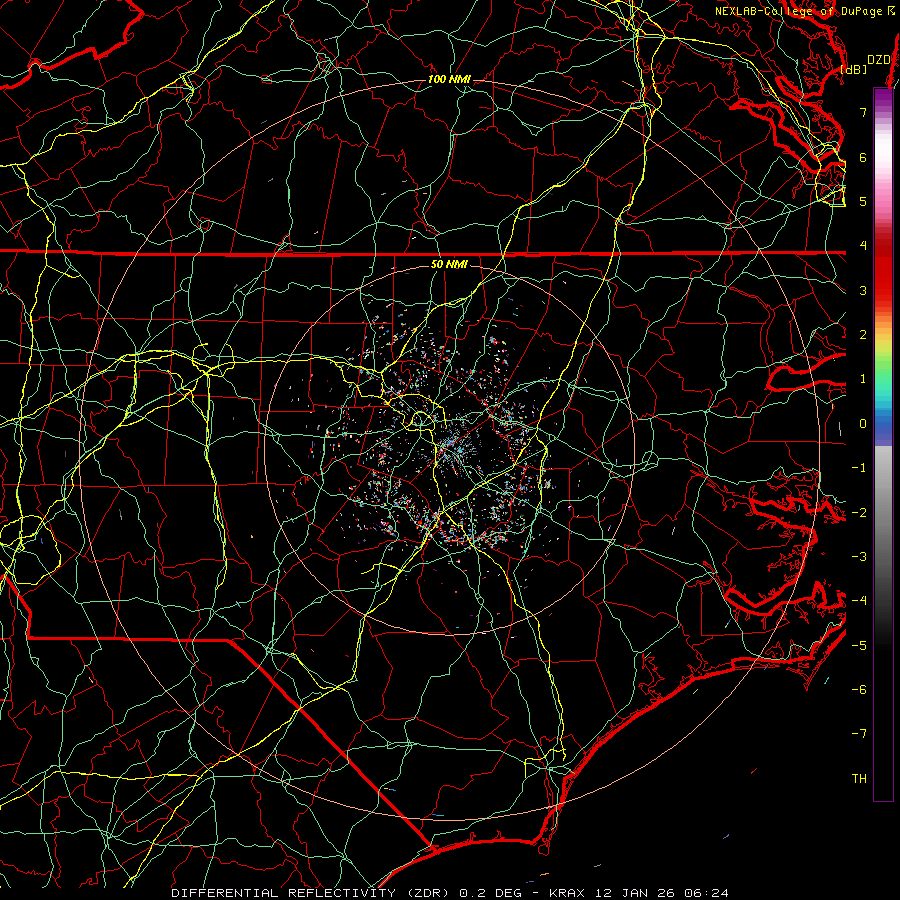
Task: Click the DZD legend title
Action: click(x=878, y=60)
